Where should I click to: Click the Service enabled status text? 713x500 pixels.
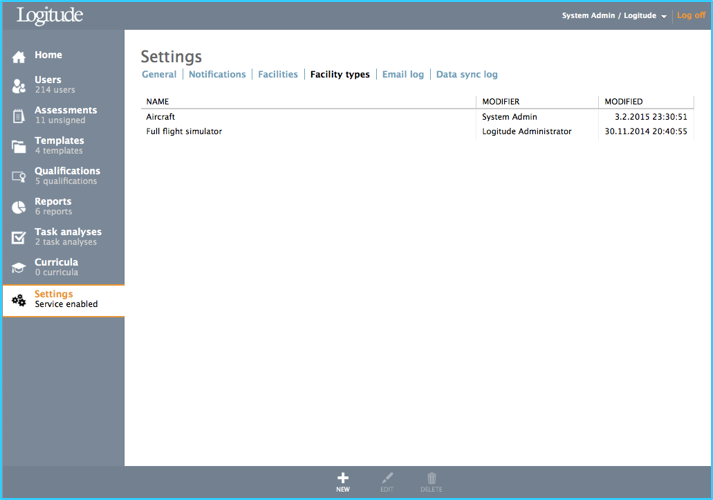(66, 304)
